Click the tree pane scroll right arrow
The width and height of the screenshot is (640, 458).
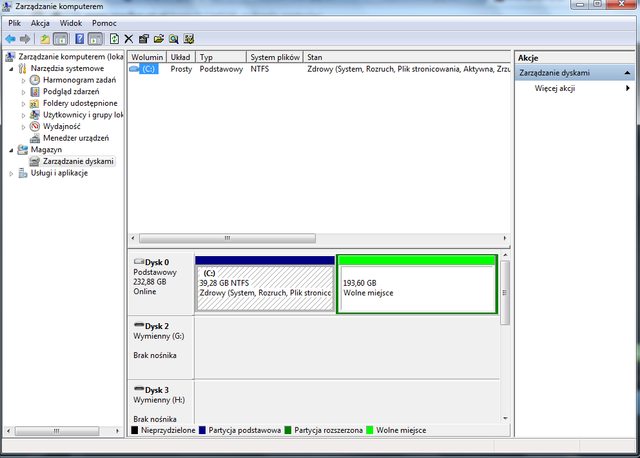click(118, 431)
